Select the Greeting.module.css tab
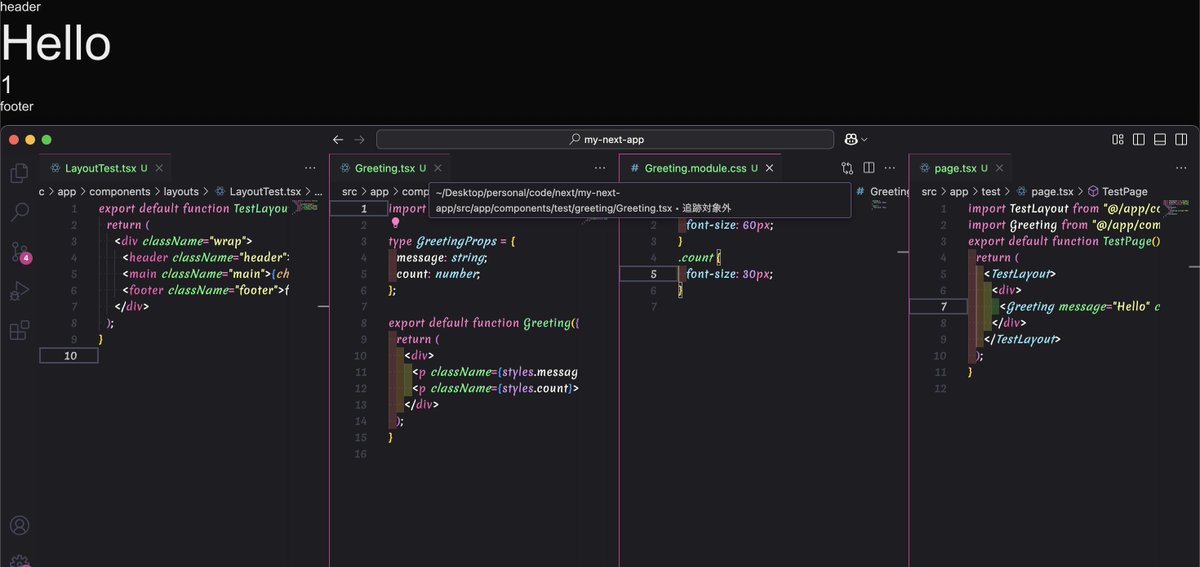 [700, 168]
